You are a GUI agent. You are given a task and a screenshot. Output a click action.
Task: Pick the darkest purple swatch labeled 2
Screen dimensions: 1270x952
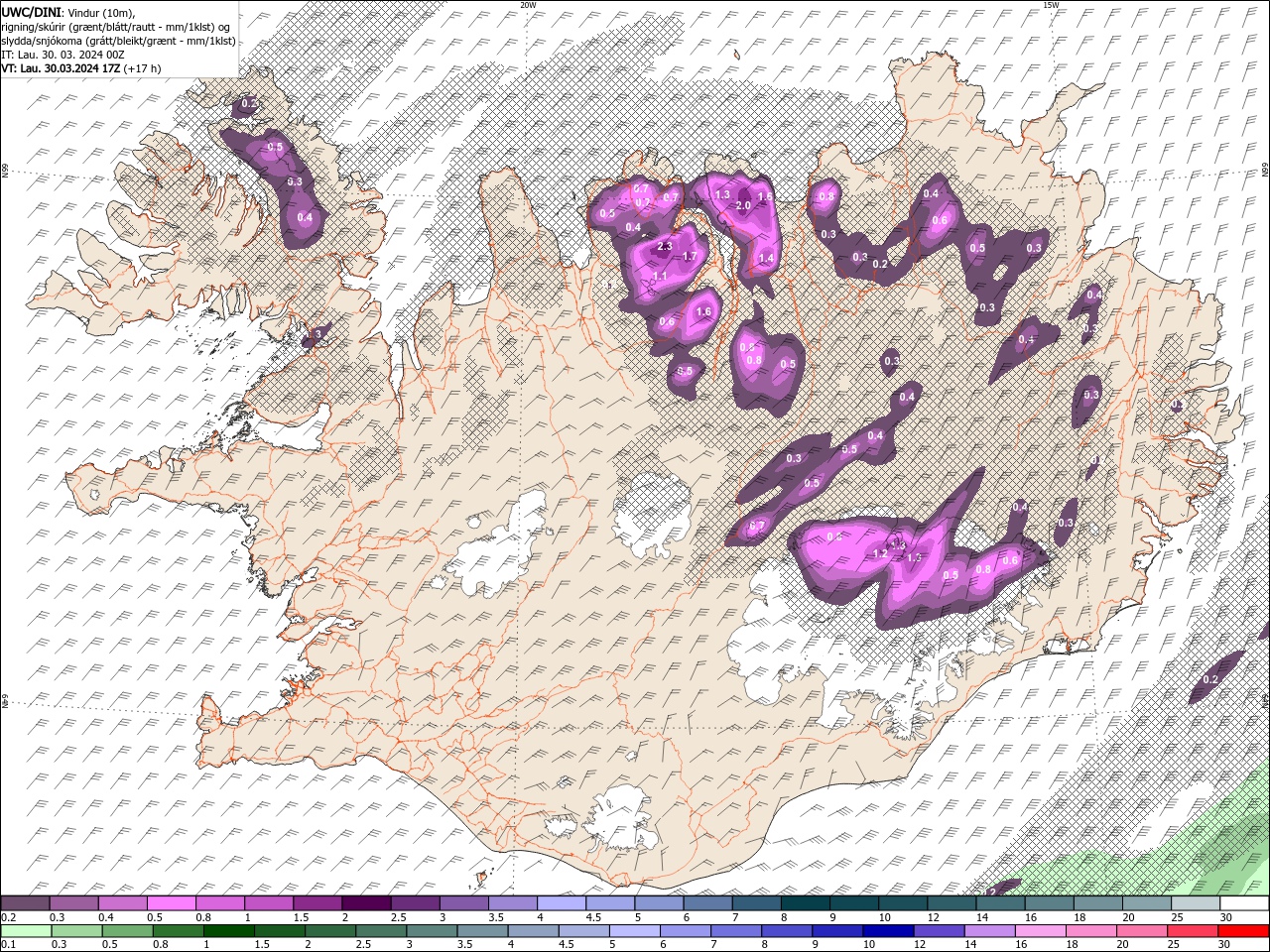pyautogui.click(x=366, y=903)
